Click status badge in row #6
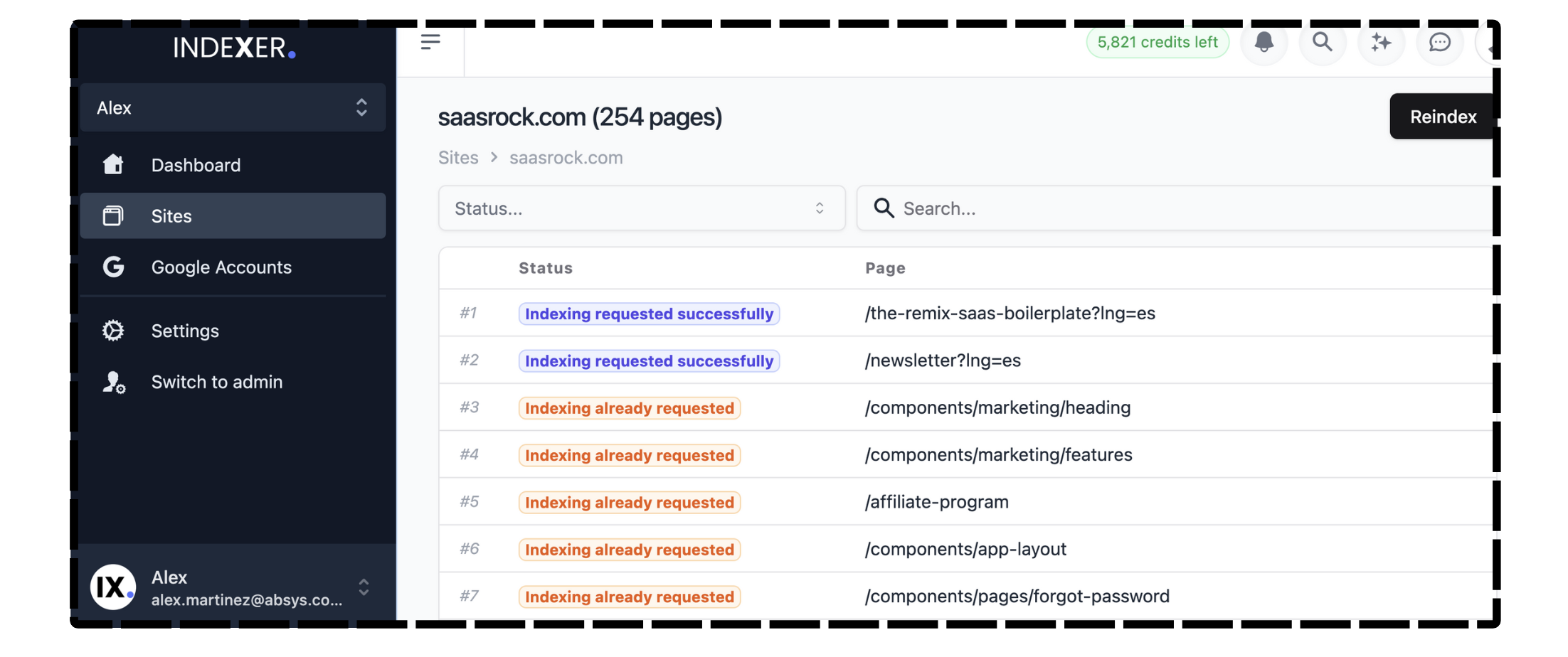This screenshot has height=657, width=1568. 630,550
